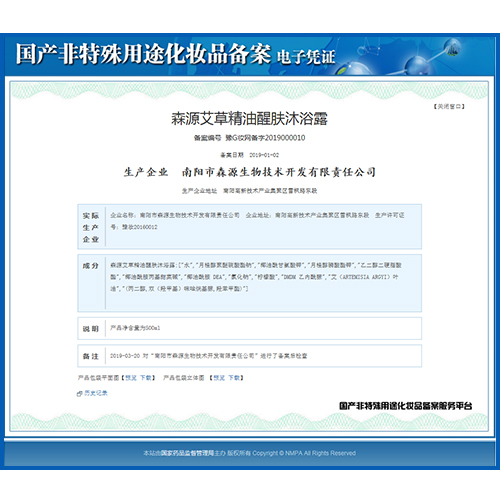
Task: Click the 备注 row dated 2019-03-20
Action: 250,356
